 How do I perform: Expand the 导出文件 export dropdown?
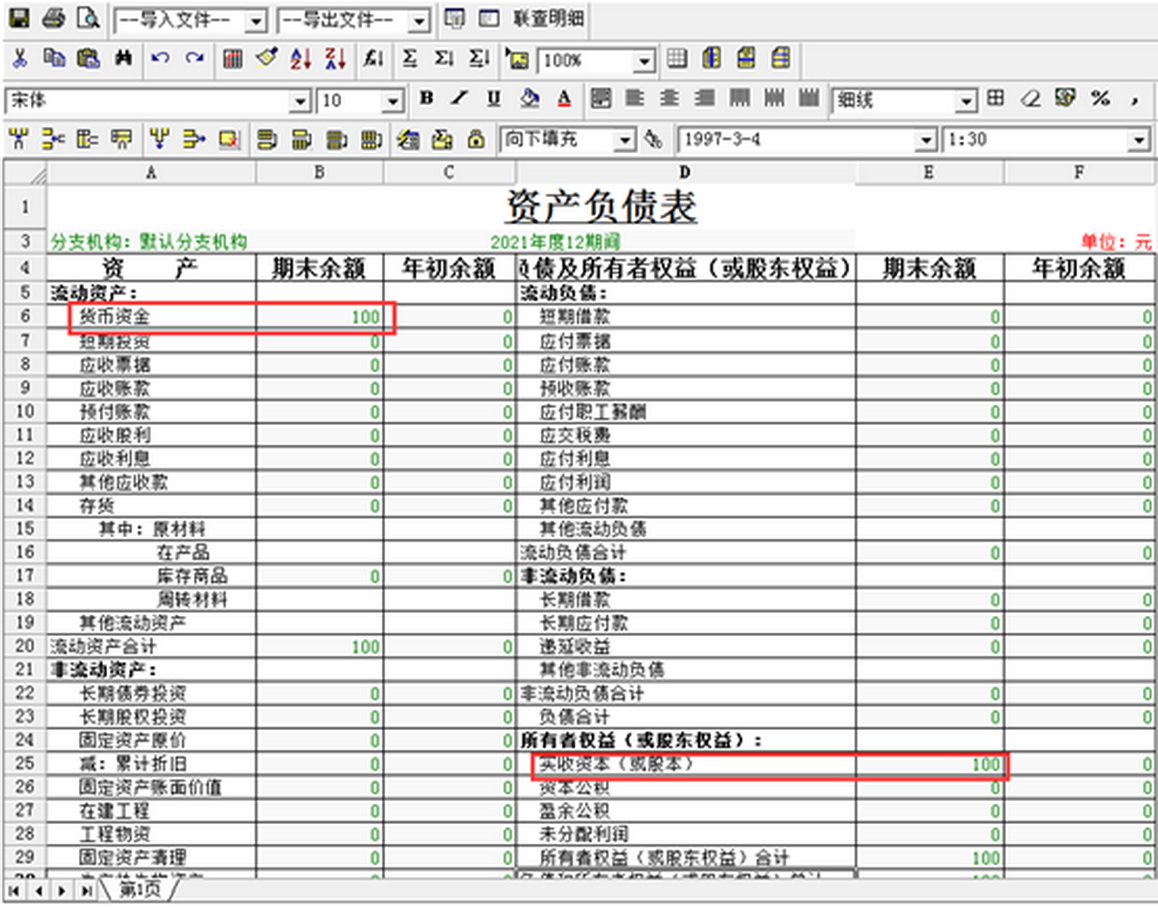coord(419,20)
